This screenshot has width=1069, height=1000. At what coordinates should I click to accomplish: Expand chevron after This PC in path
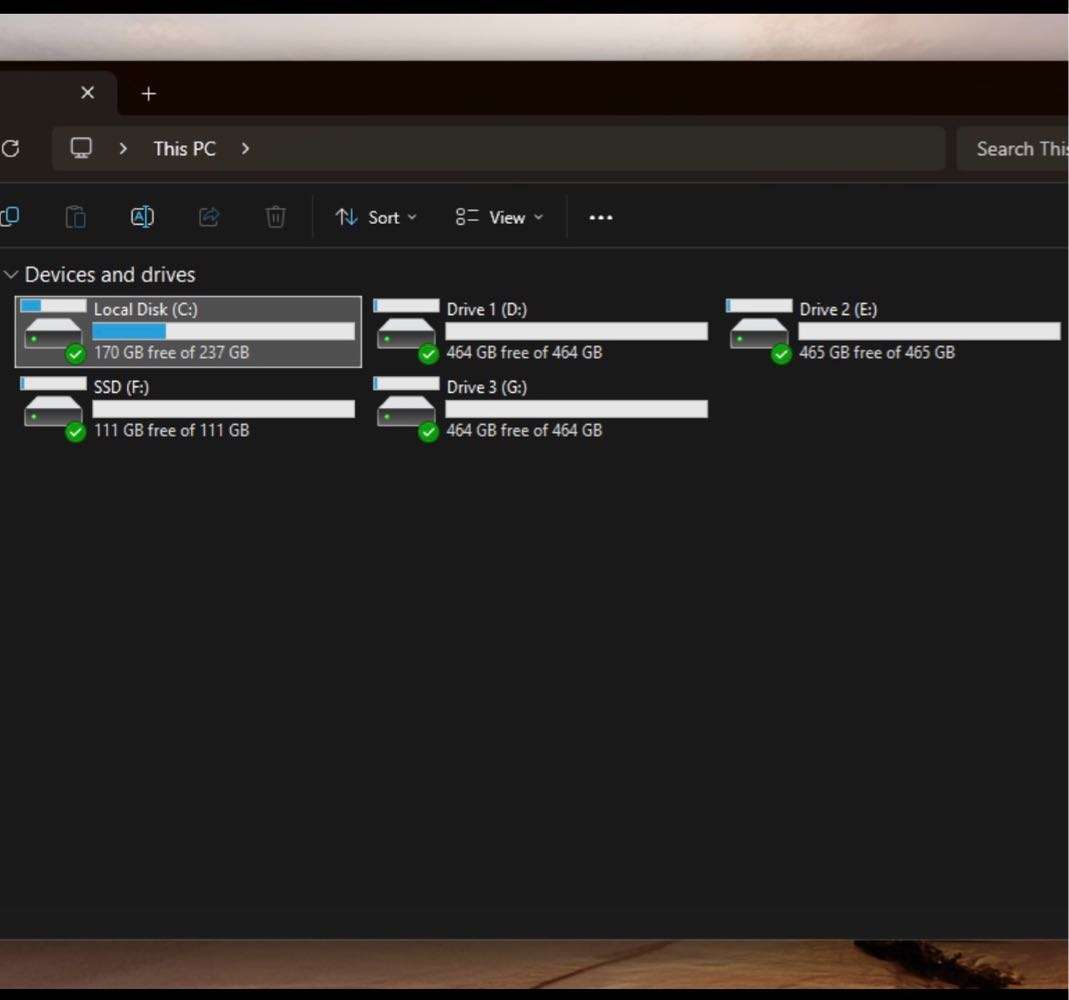click(245, 149)
